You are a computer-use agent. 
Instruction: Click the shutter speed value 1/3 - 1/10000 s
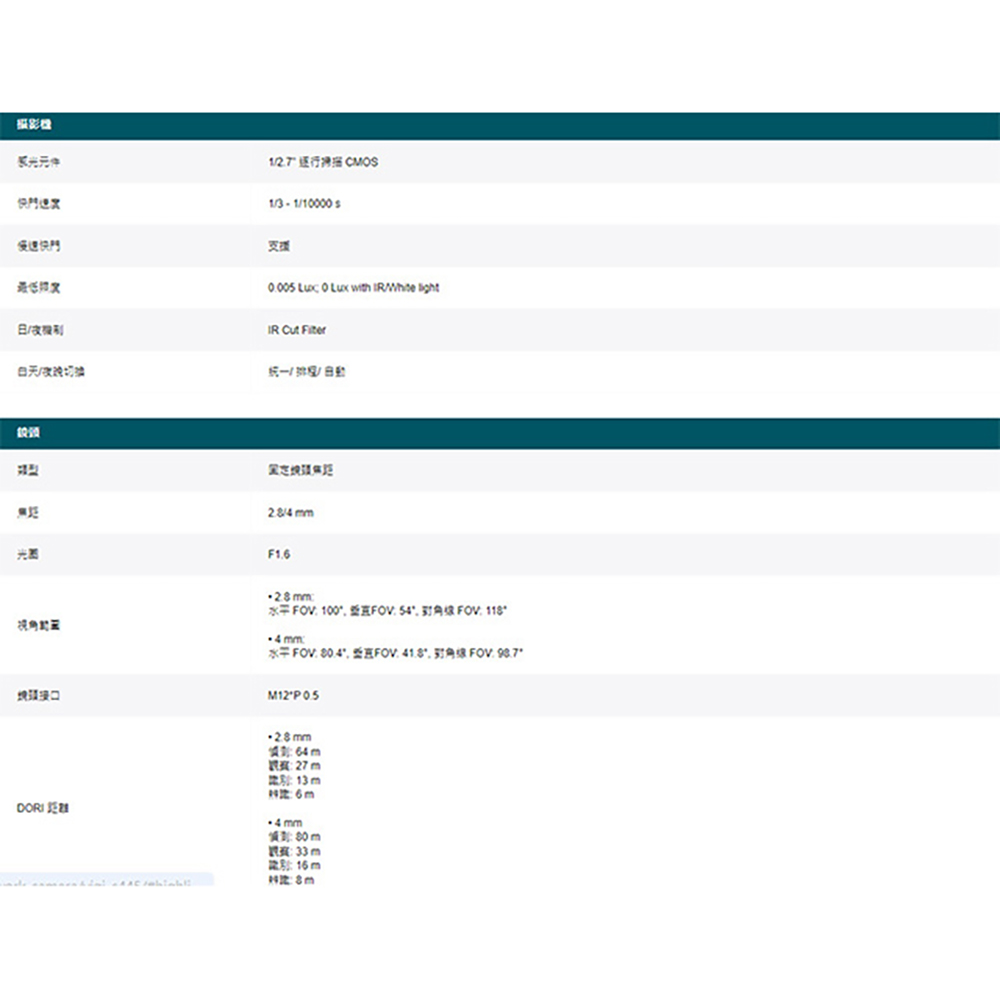point(304,204)
